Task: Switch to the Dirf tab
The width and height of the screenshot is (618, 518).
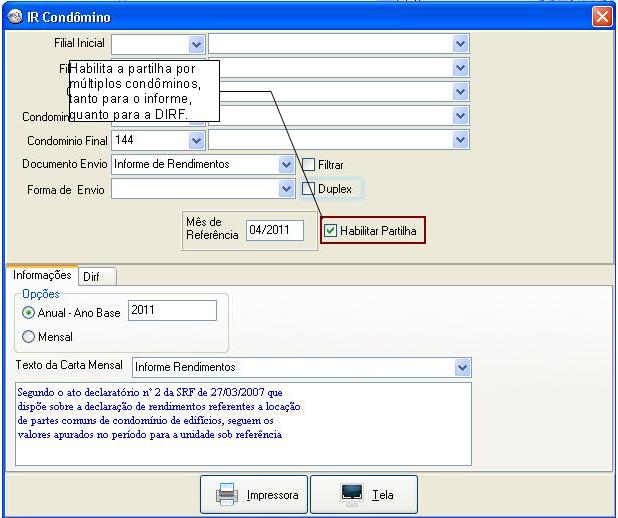Action: tap(97, 276)
